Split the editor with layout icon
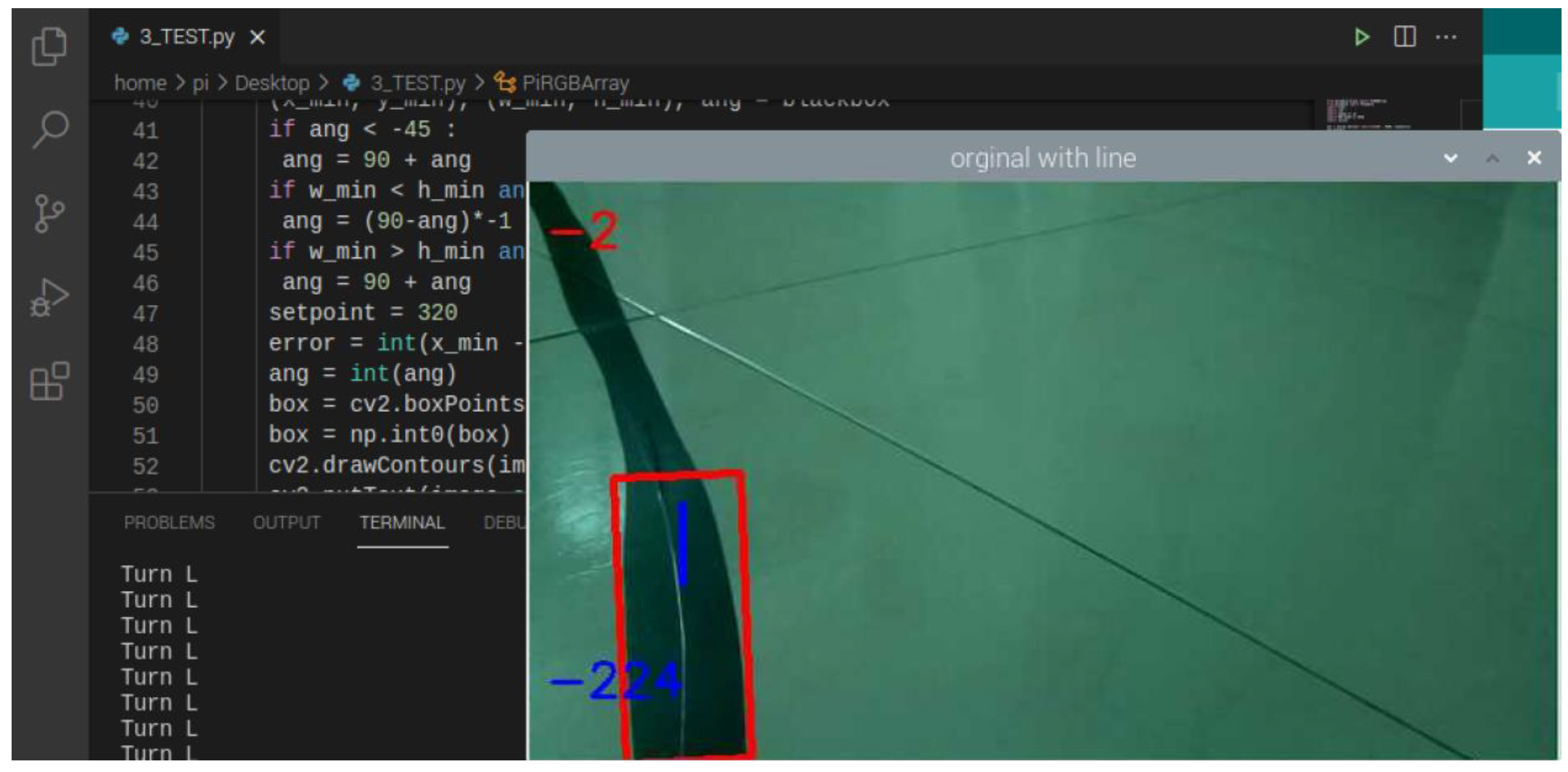The image size is (1568, 772). pos(1404,37)
